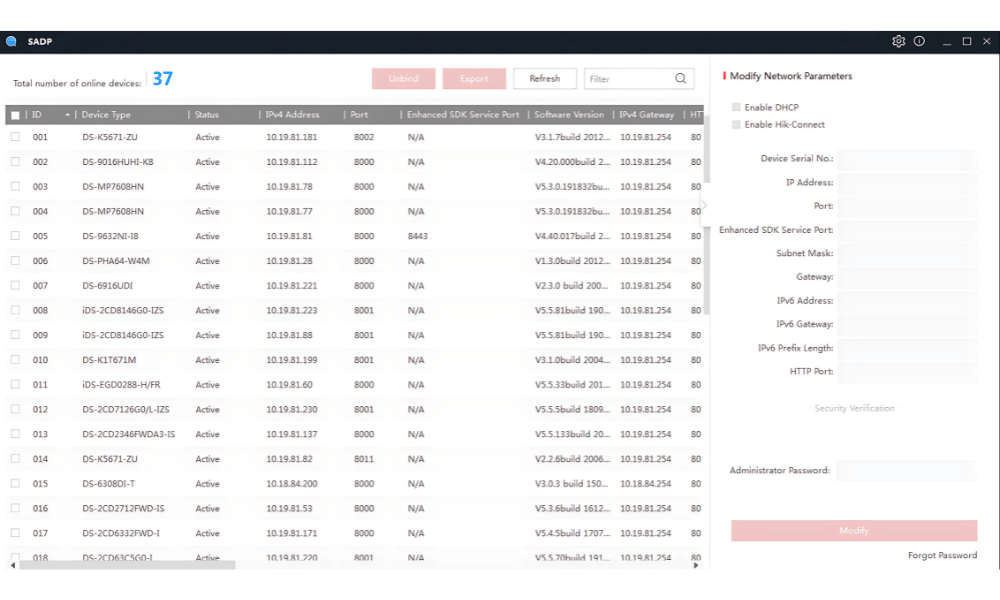Select device row DS-2CD6332FWD-I
The height and width of the screenshot is (600, 1000).
pyautogui.click(x=355, y=533)
